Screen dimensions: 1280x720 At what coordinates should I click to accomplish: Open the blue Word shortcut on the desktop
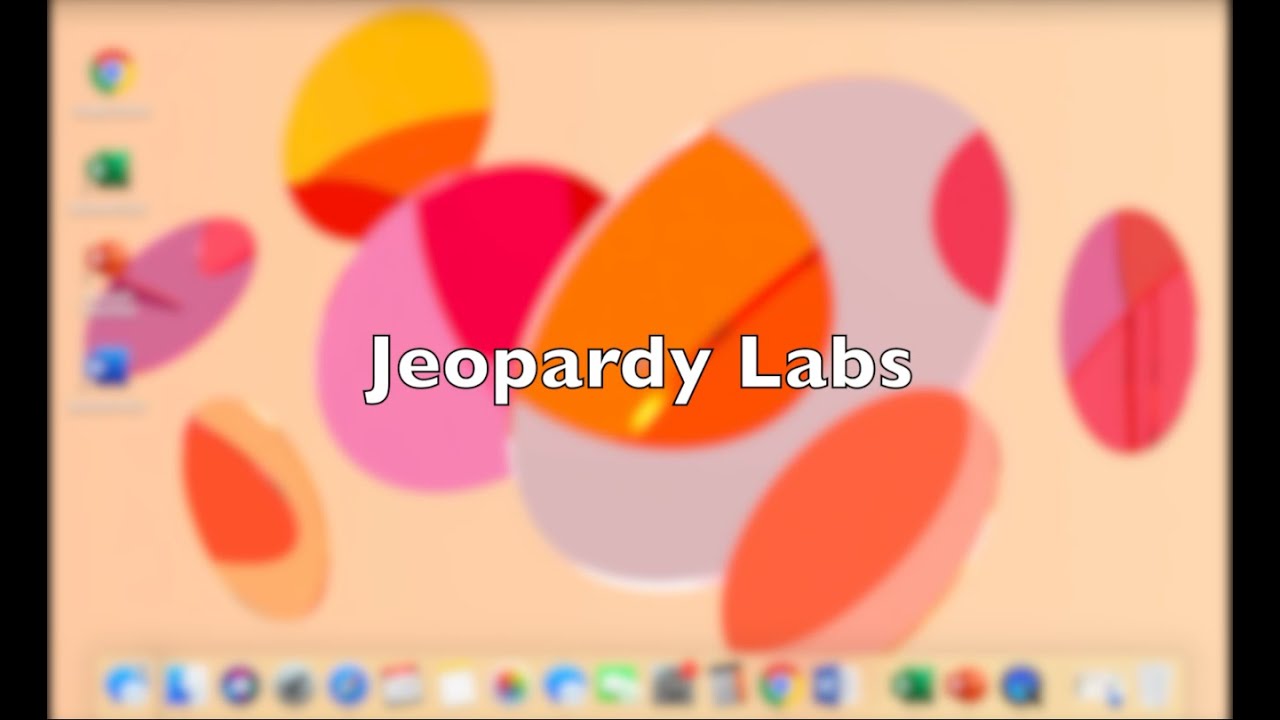point(107,366)
